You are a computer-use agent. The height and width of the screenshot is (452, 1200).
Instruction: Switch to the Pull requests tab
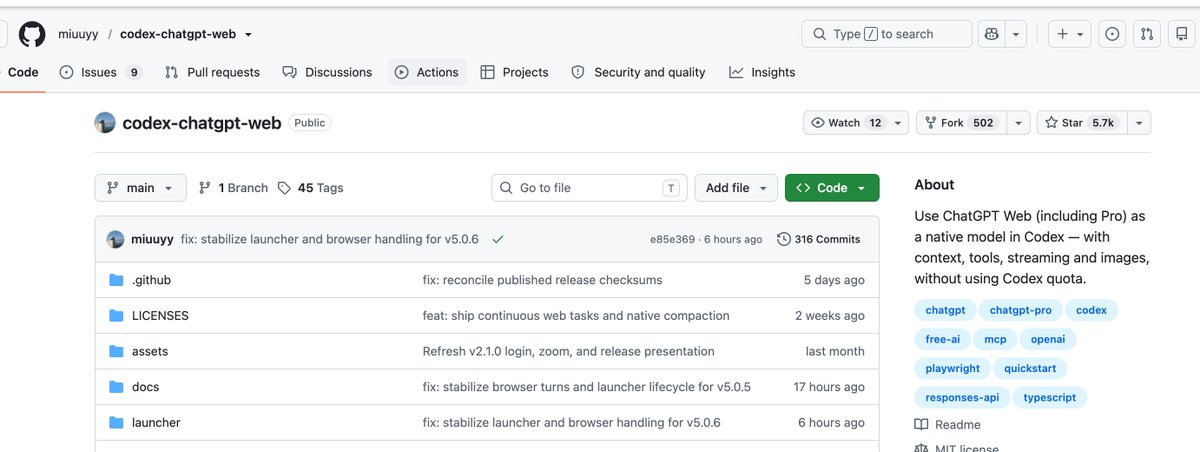(x=213, y=72)
